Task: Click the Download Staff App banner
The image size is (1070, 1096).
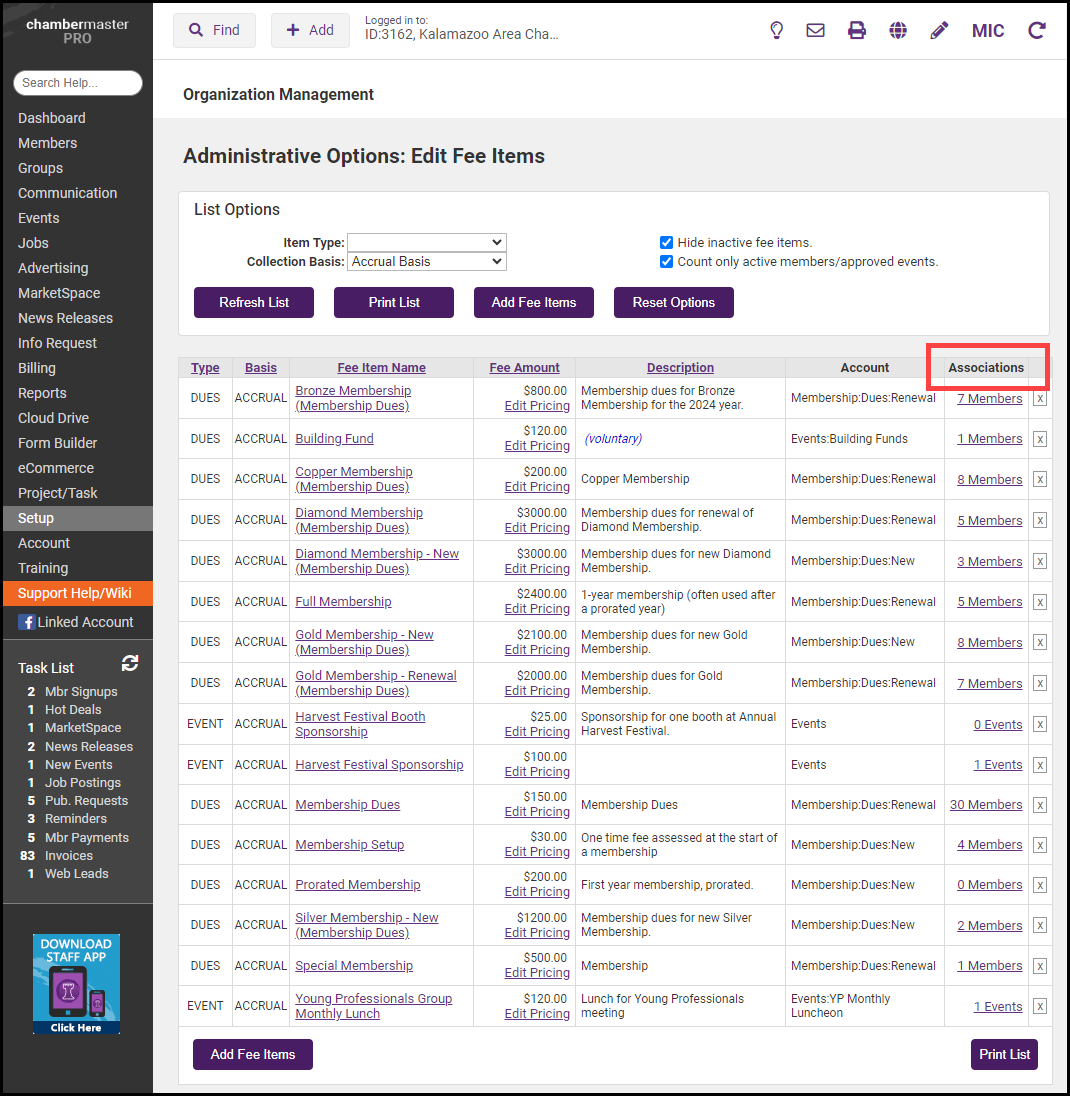Action: (76, 984)
